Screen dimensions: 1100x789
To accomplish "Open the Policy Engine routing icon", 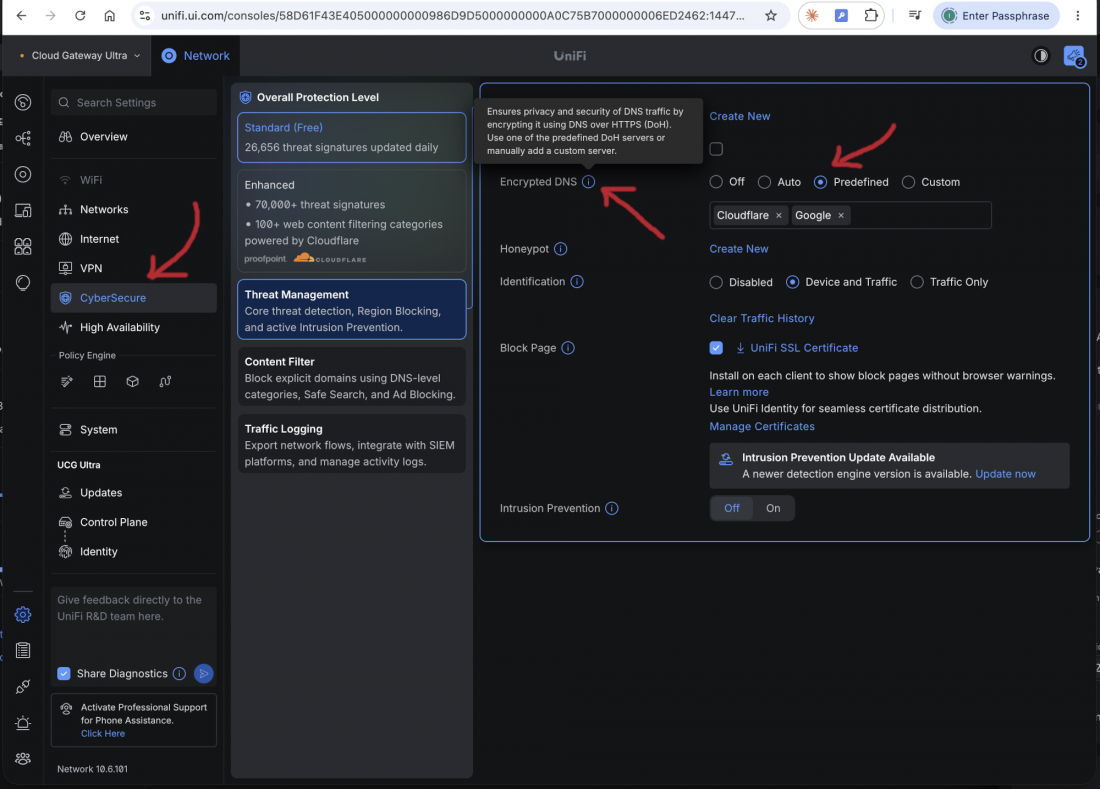I will [x=166, y=382].
